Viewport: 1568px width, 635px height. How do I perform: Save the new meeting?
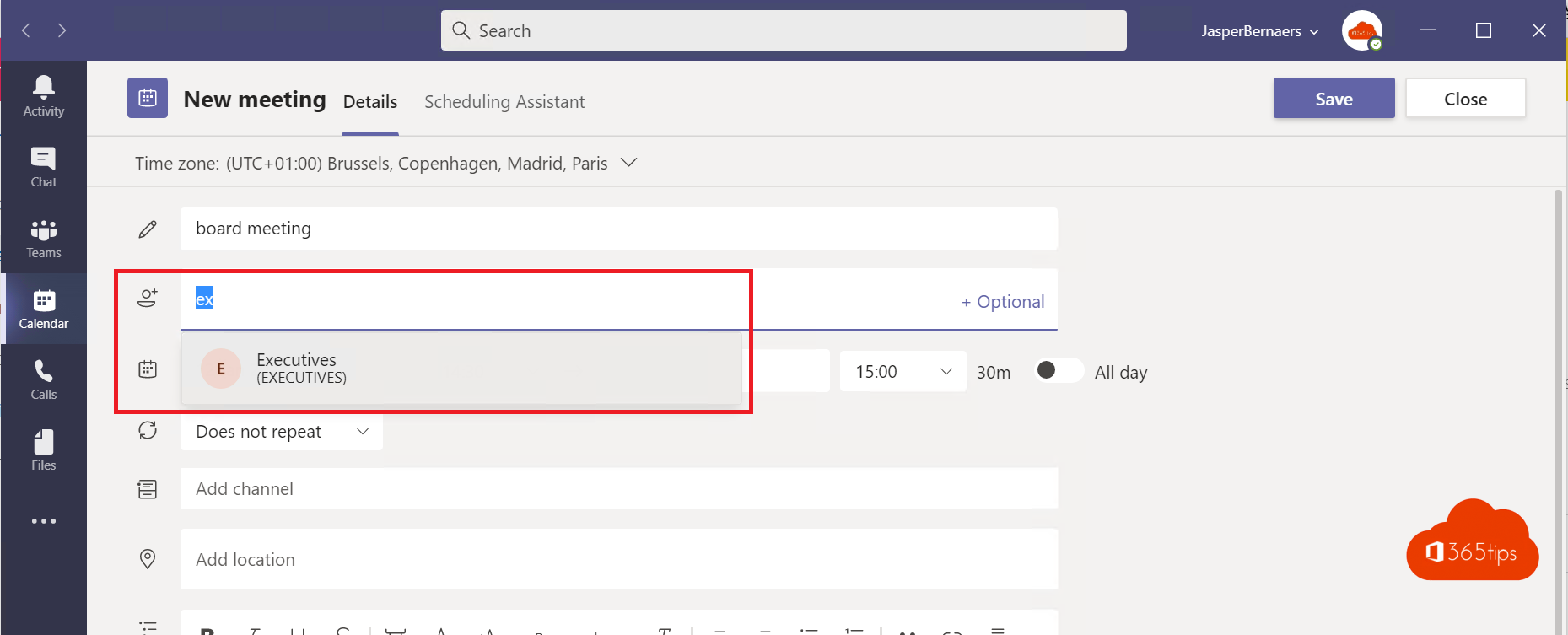tap(1334, 99)
